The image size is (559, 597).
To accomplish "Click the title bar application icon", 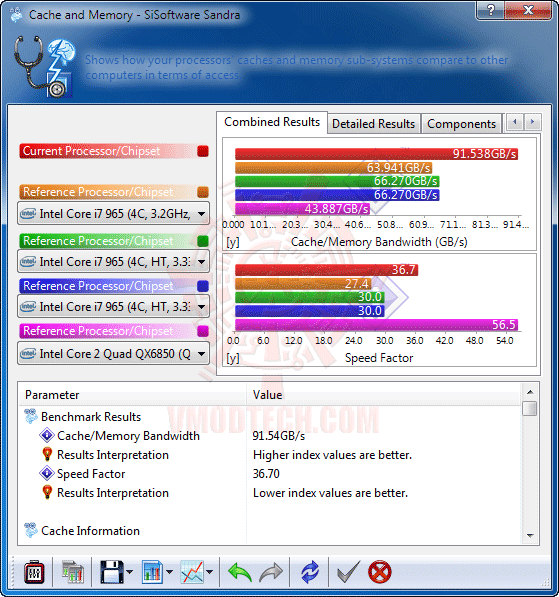I will (x=16, y=15).
